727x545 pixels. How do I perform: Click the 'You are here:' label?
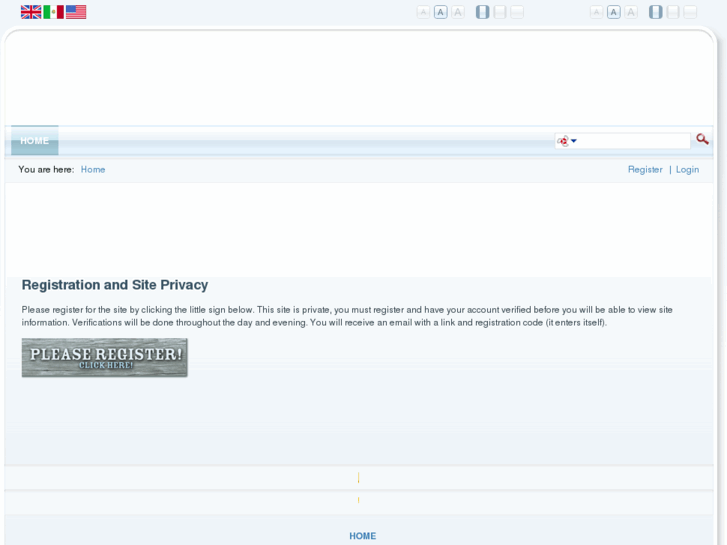point(46,170)
